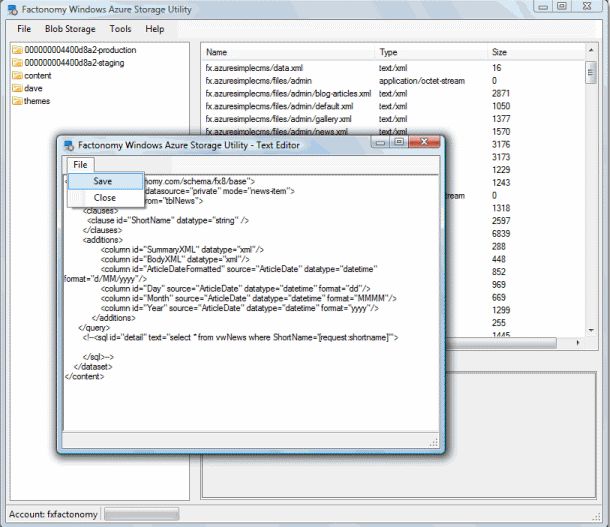Viewport: 610px width, 527px height.
Task: Select blob fx.azuresimplecms/data.xml
Action: click(254, 68)
